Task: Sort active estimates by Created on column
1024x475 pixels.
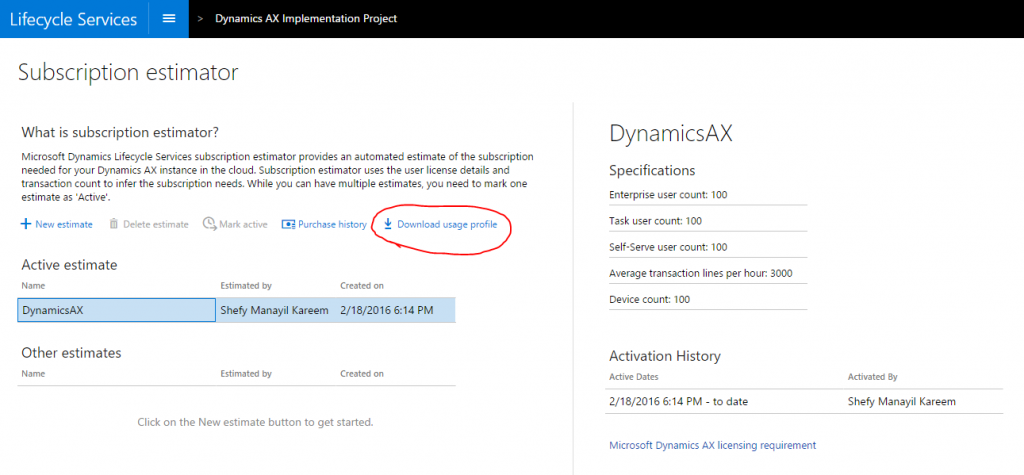Action: point(361,286)
